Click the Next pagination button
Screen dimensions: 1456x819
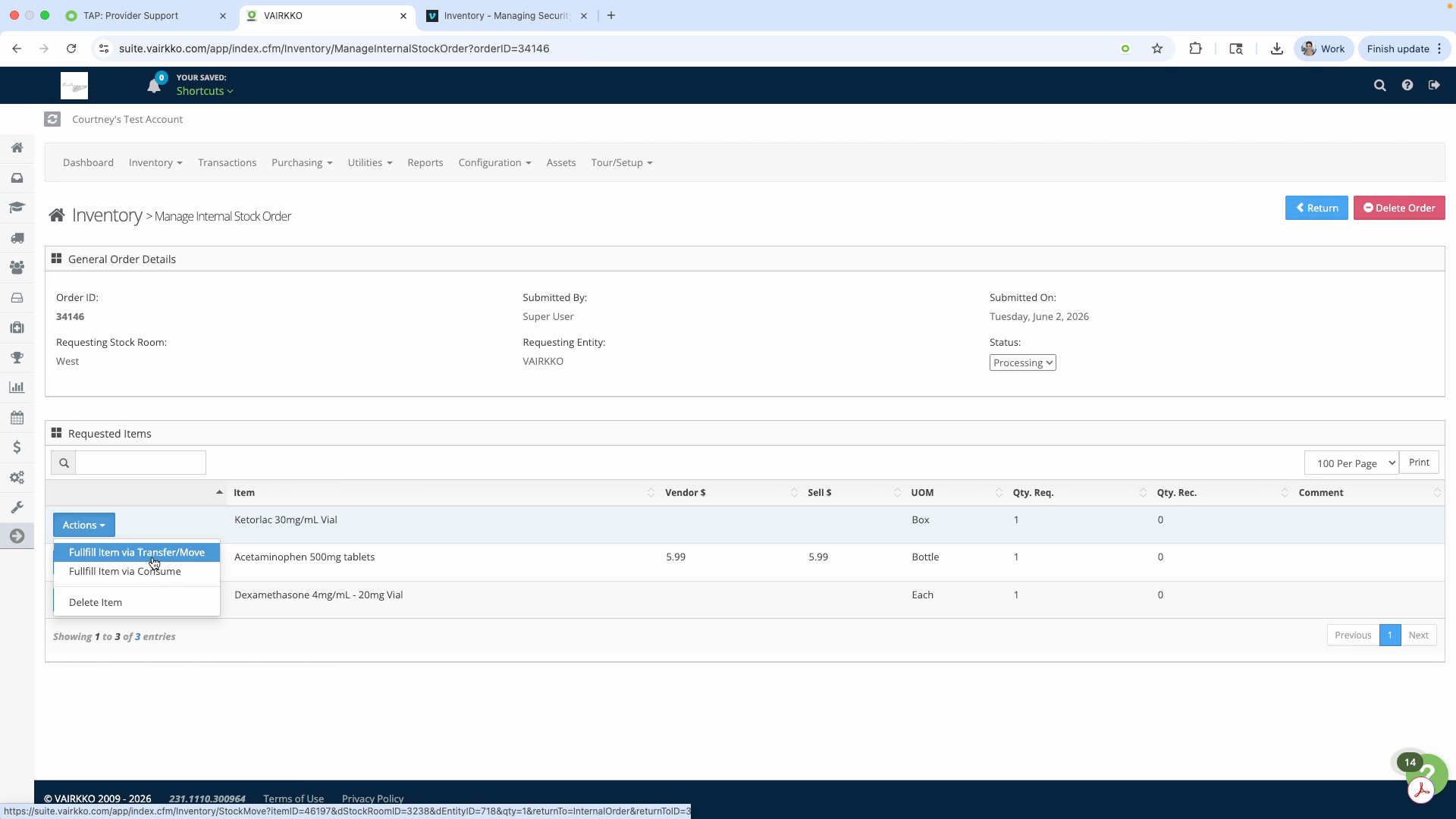(x=1419, y=635)
